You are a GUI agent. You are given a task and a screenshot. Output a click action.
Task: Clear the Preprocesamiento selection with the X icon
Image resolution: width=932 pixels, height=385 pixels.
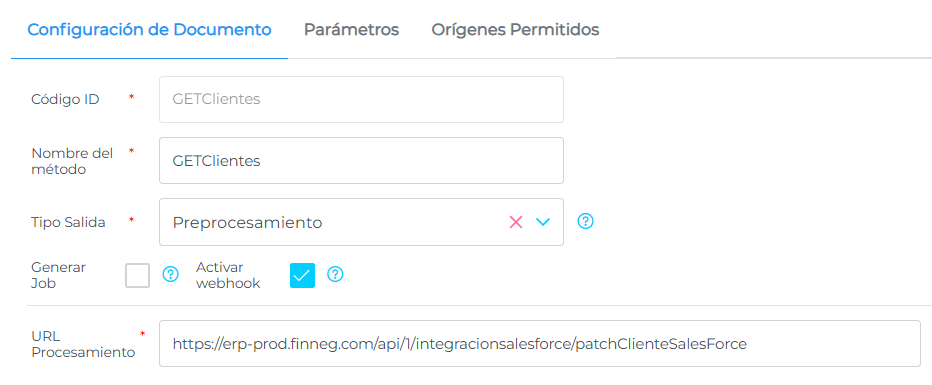(515, 222)
